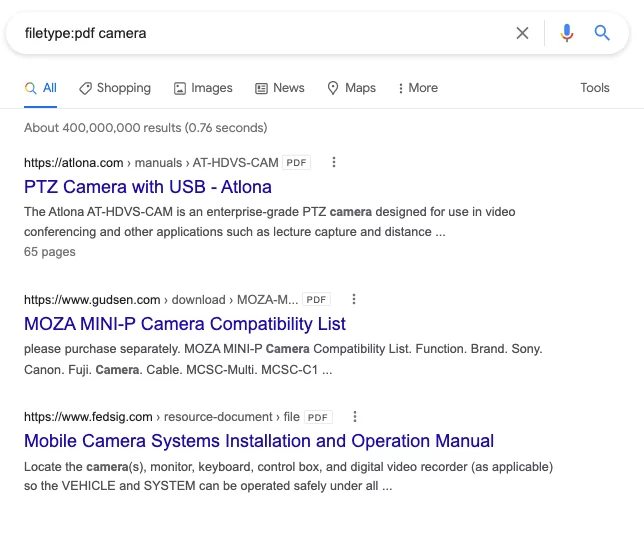Clear the search box with the X icon
Viewport: 644px width, 534px height.
coord(522,33)
